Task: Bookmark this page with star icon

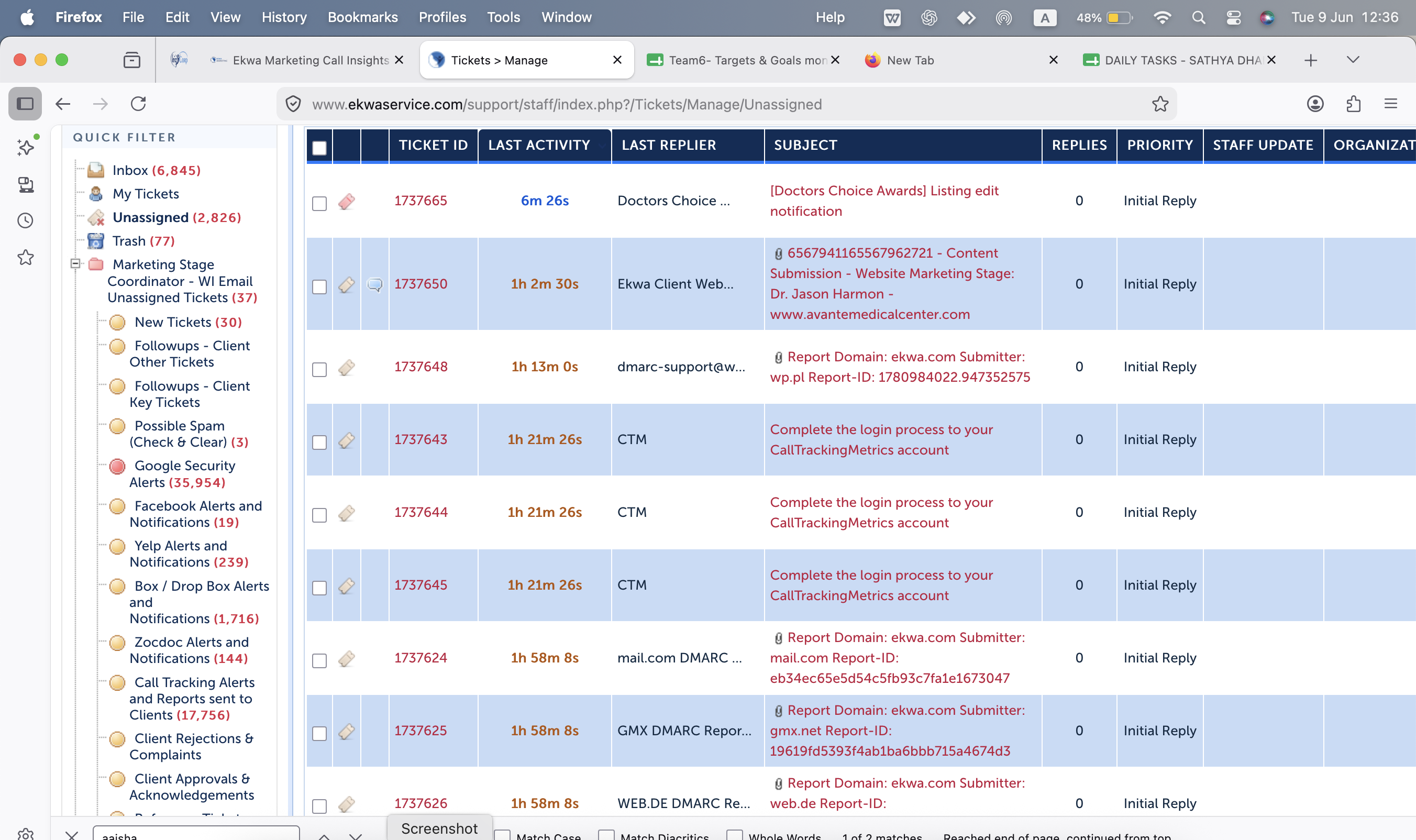Action: 1159,104
